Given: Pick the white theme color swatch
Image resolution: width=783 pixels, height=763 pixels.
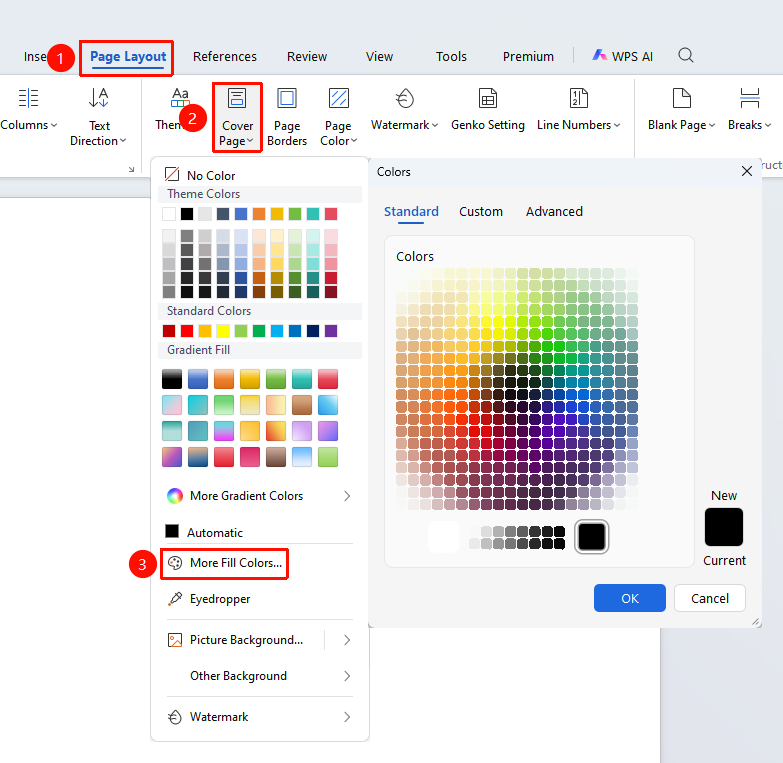Looking at the screenshot, I should tap(169, 214).
